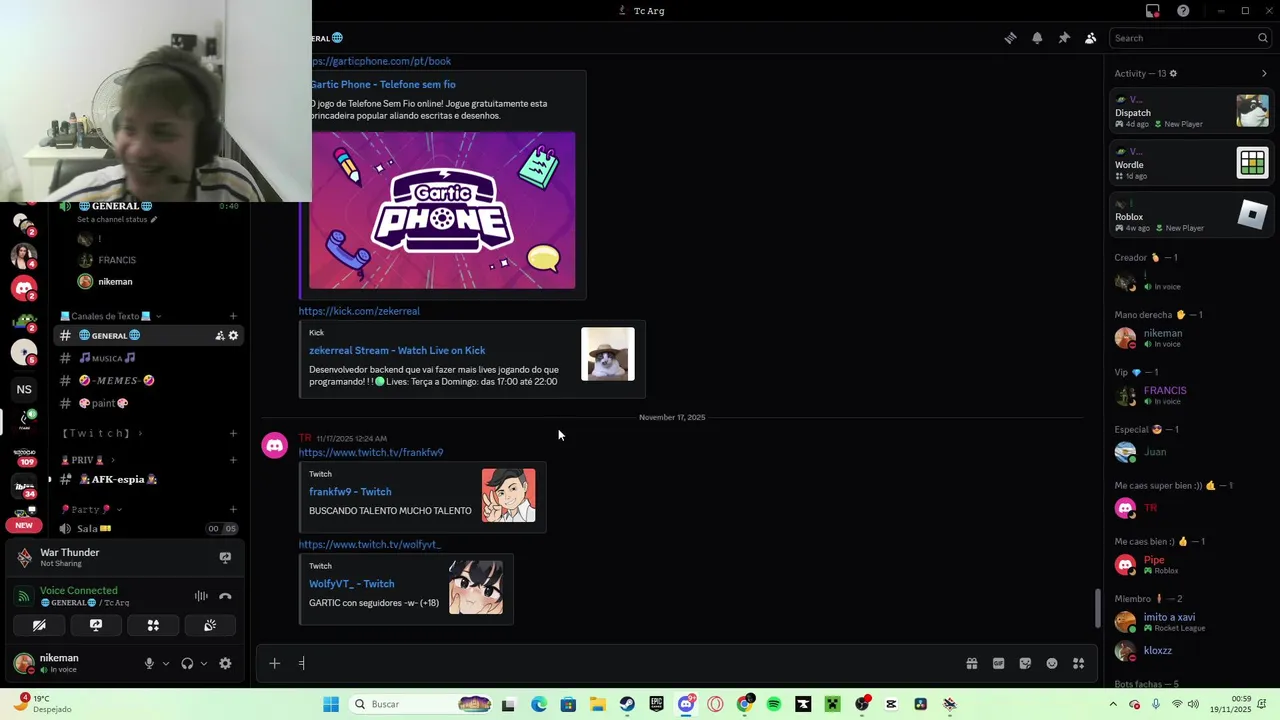Open the Roblox activity card
This screenshot has width=1280, height=720.
(1191, 215)
